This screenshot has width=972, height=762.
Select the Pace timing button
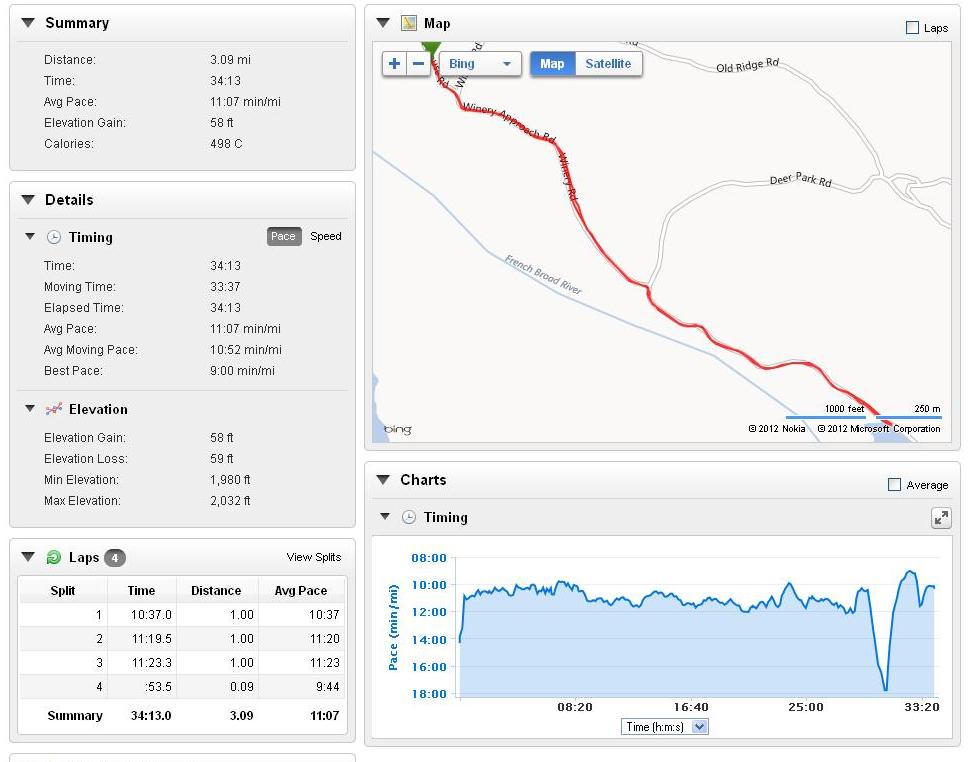click(283, 237)
